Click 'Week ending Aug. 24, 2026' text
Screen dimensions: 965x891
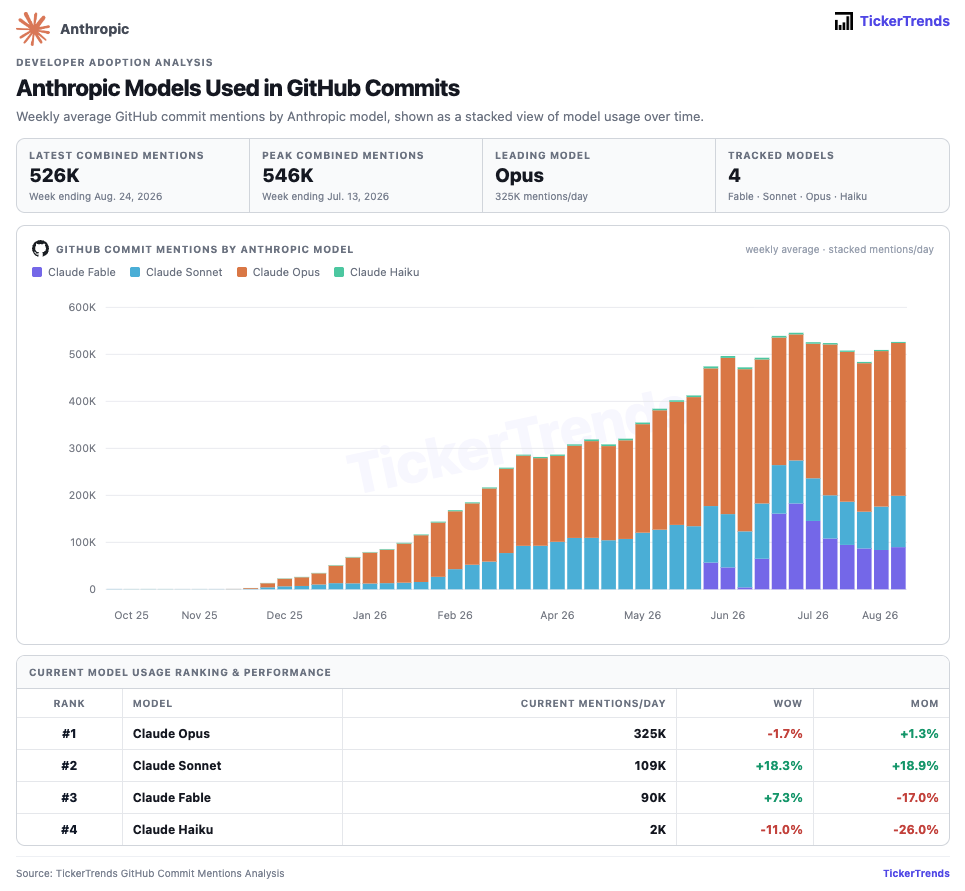tap(96, 196)
